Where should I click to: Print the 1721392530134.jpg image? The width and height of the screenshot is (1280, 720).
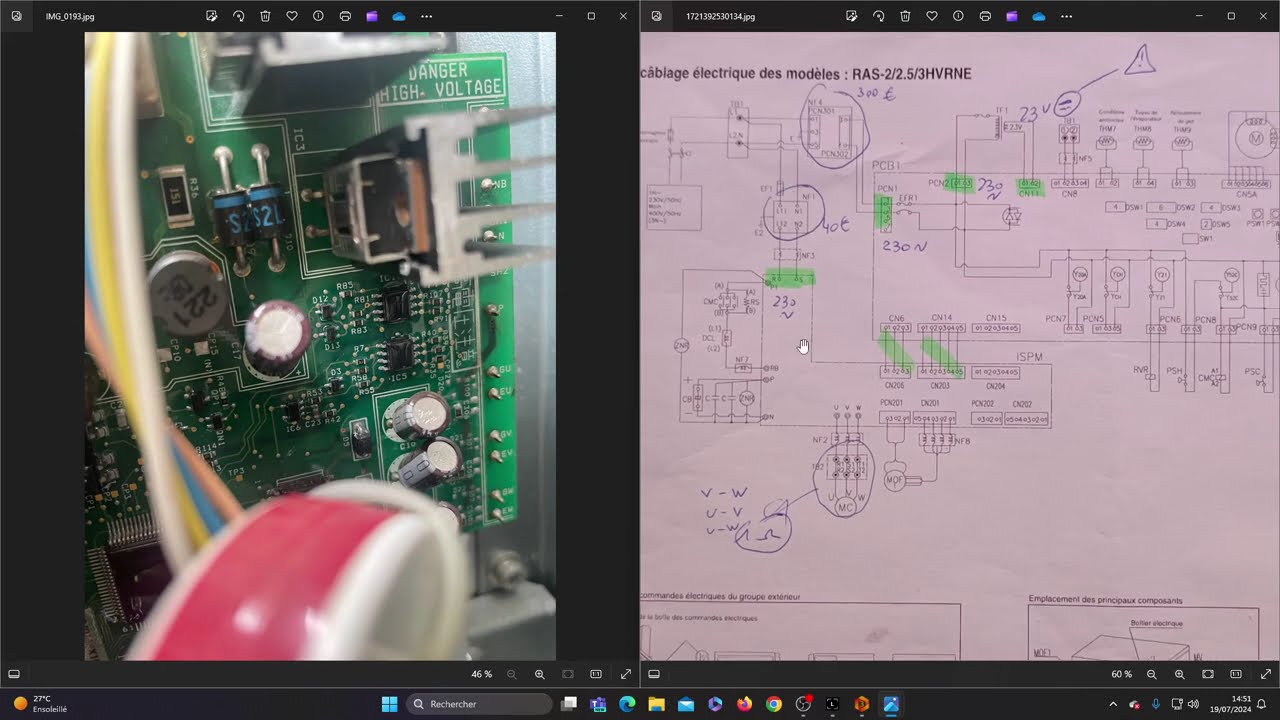[985, 16]
